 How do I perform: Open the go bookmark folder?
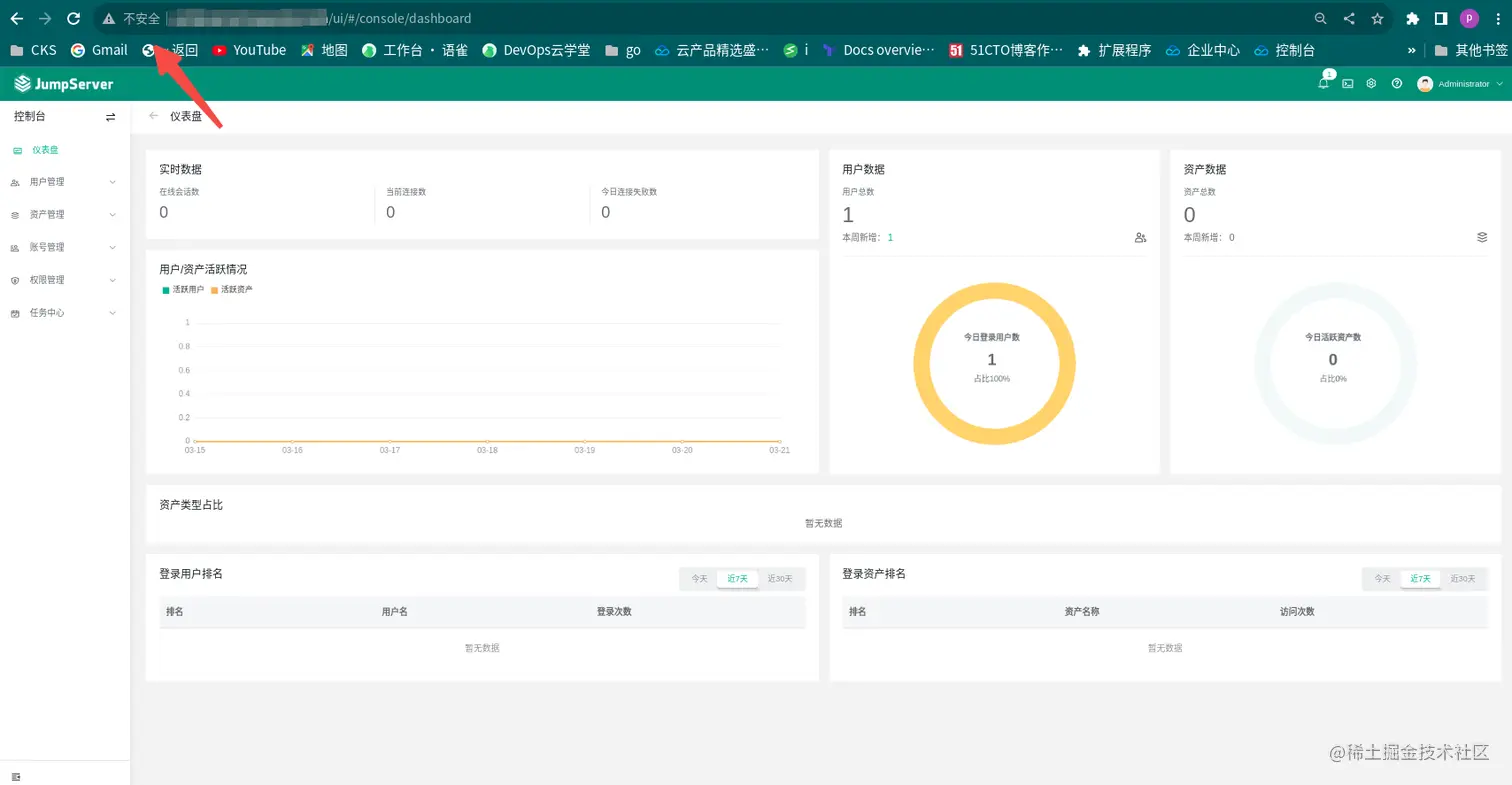tap(623, 50)
